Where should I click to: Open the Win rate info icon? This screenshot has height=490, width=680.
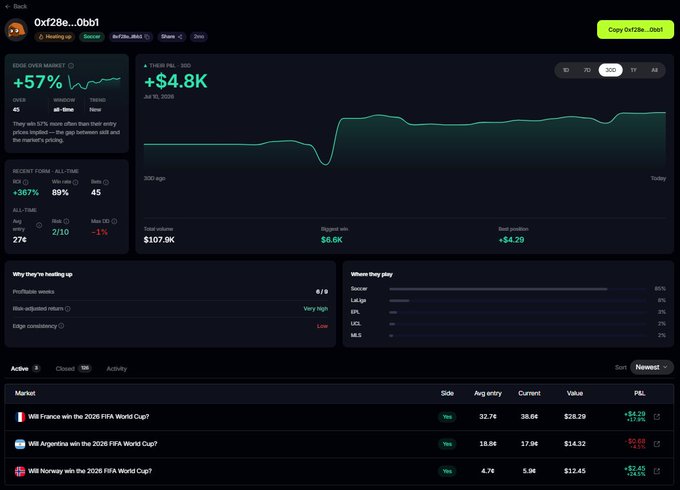click(x=75, y=182)
